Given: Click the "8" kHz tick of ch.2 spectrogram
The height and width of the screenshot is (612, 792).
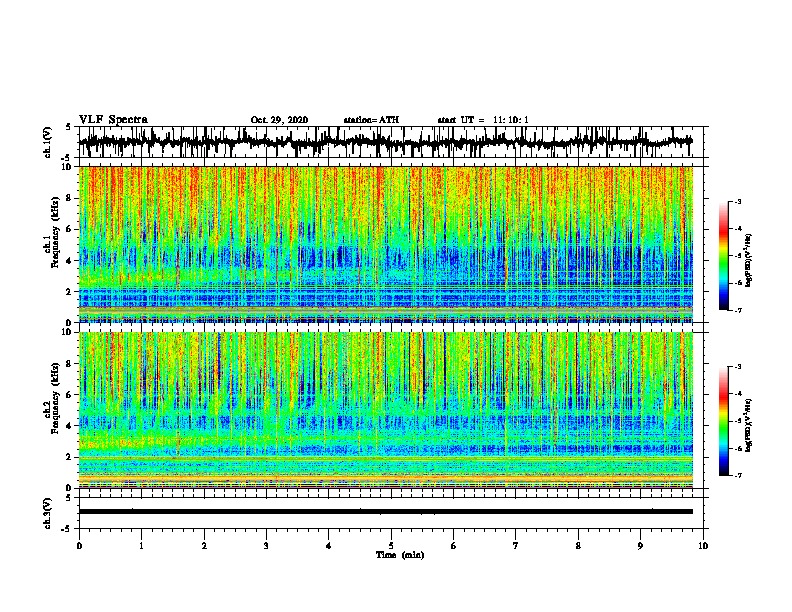Looking at the screenshot, I should 70,364.
